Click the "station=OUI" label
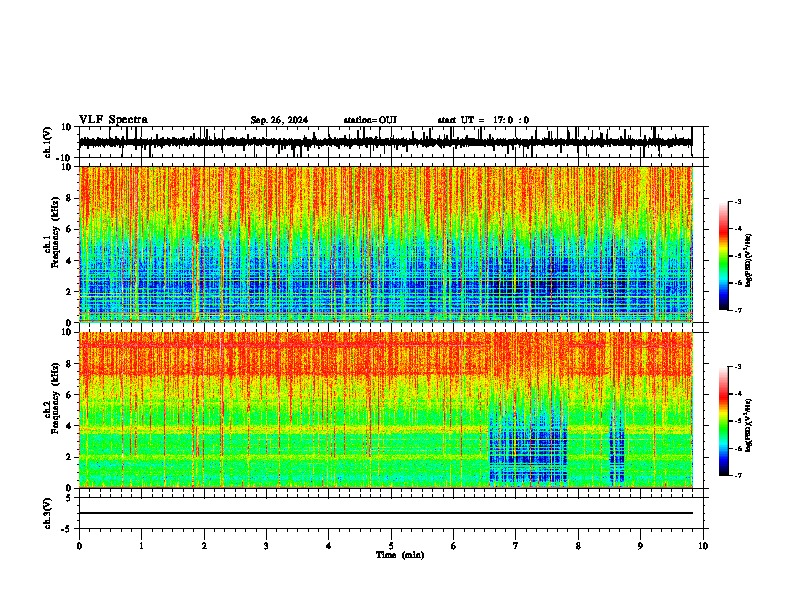This screenshot has width=792, height=612. 370,120
